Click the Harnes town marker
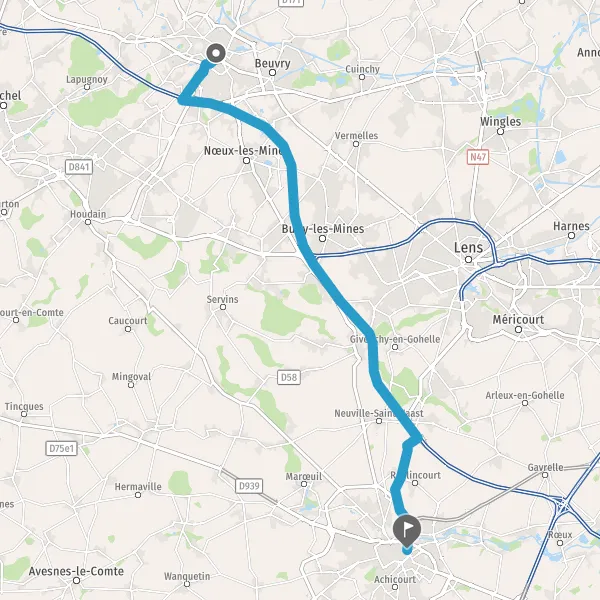Screen dimensions: 600x600 coord(571,235)
